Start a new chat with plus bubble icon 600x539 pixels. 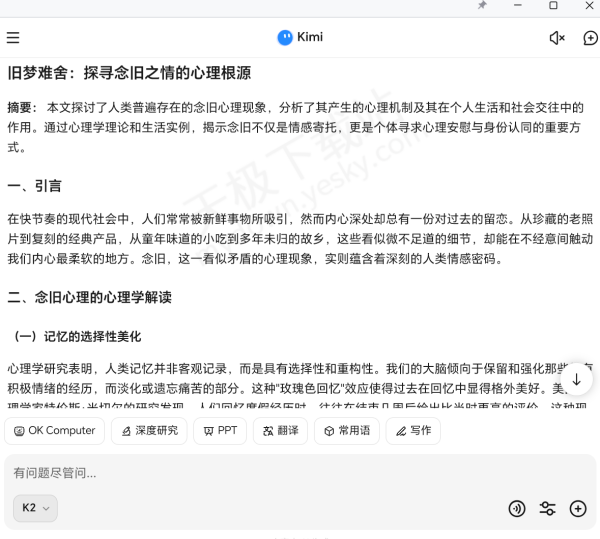tap(590, 38)
